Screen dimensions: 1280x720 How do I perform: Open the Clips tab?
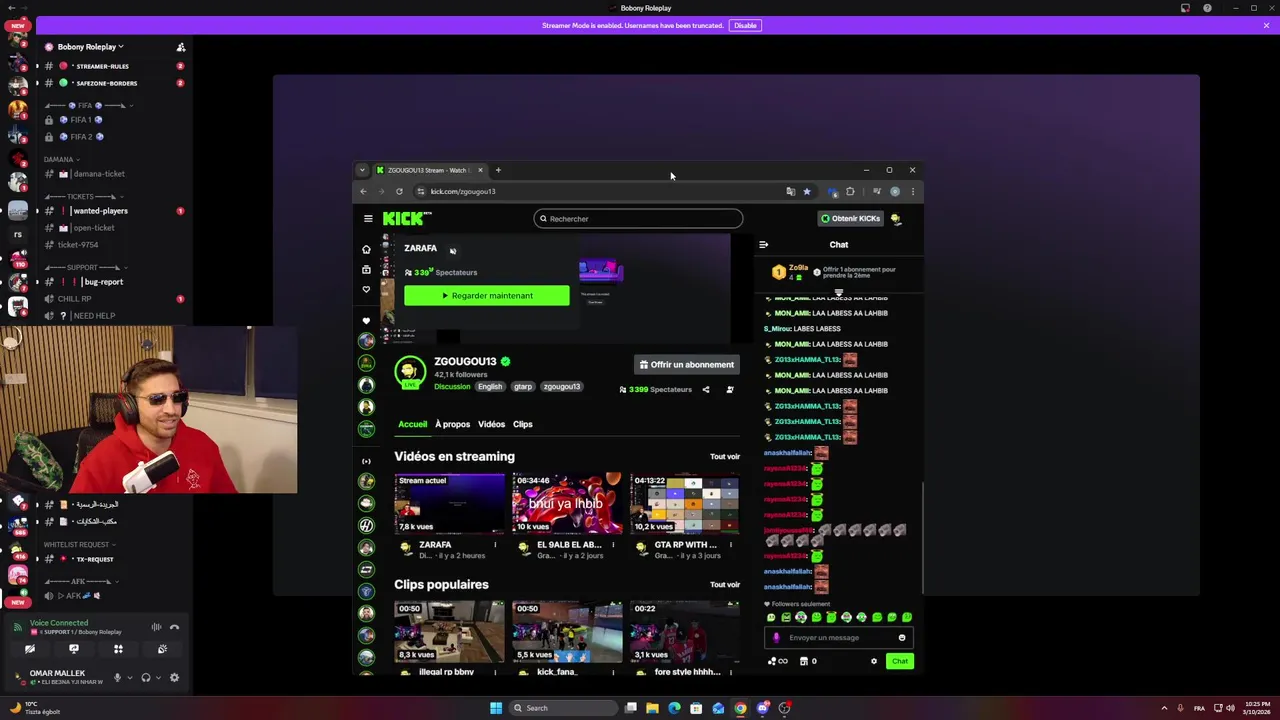[x=523, y=424]
